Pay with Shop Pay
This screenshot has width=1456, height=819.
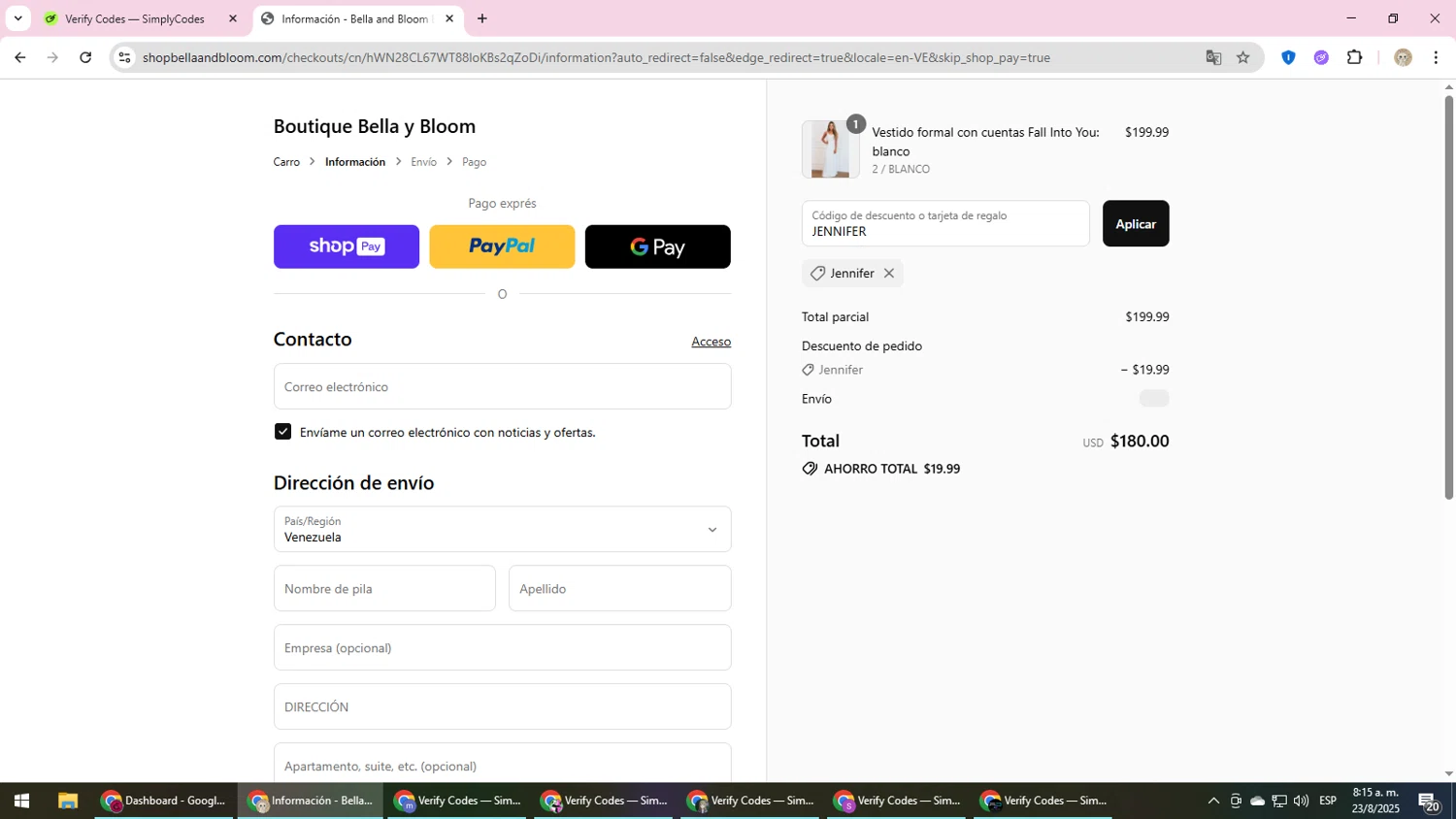[x=347, y=246]
